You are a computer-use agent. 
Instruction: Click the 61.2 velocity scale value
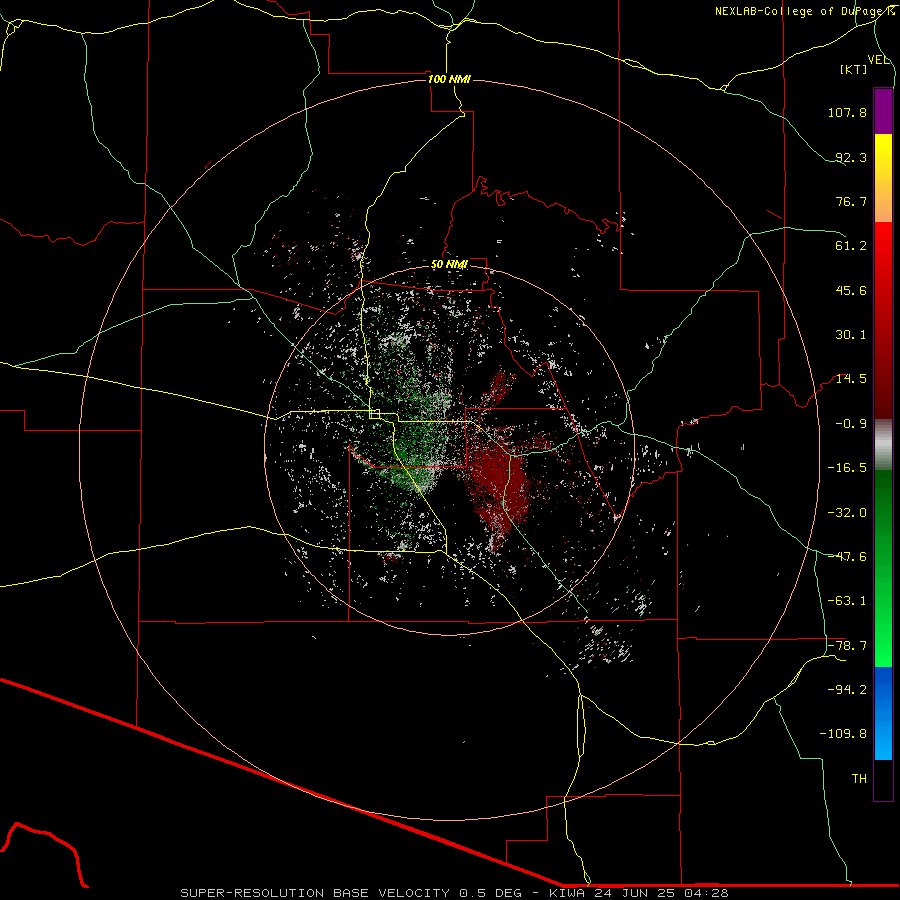point(851,246)
